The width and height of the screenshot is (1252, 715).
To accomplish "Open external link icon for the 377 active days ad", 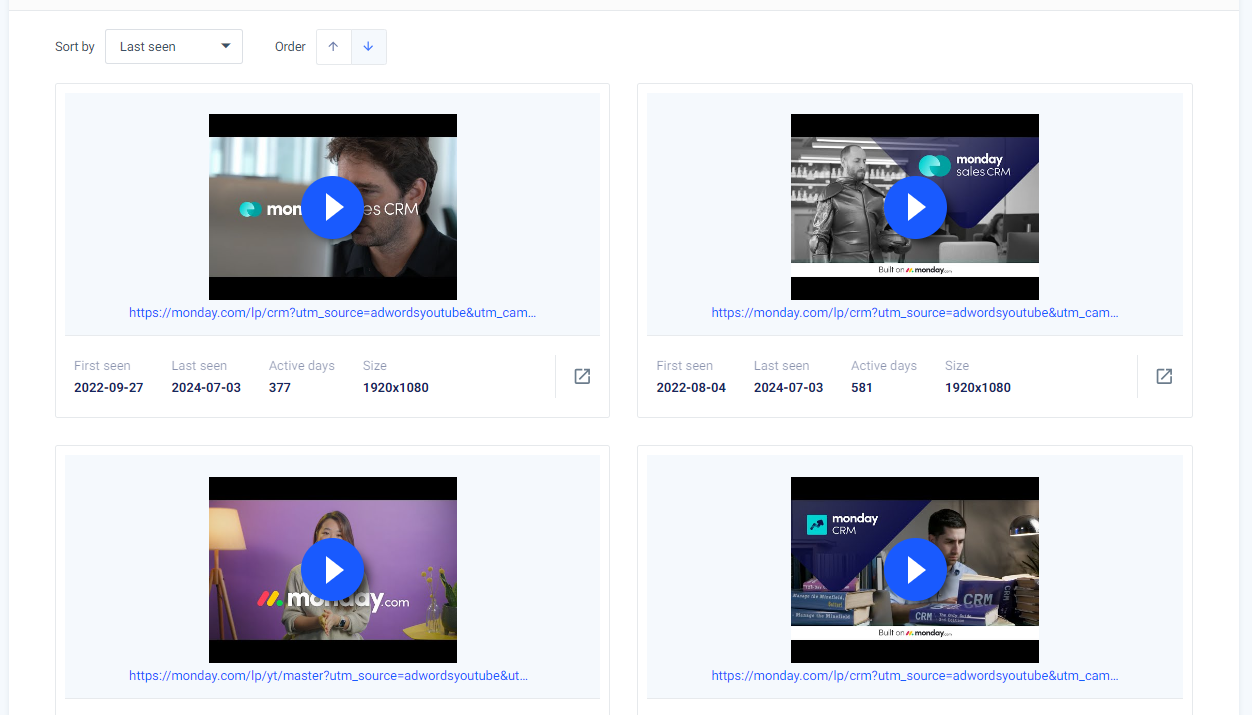I will pyautogui.click(x=582, y=376).
